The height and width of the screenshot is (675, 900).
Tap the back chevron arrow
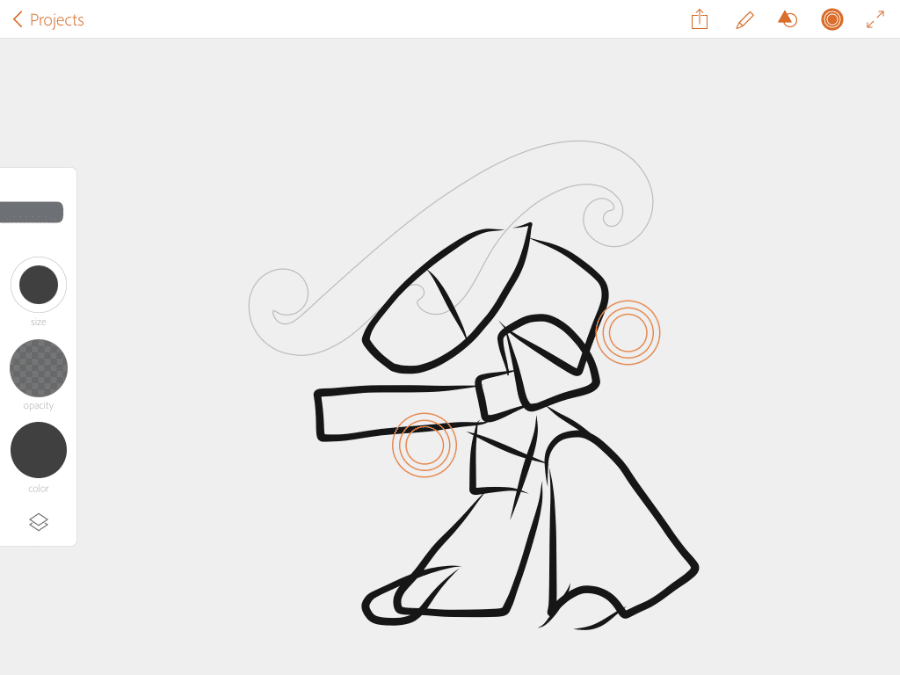click(18, 20)
